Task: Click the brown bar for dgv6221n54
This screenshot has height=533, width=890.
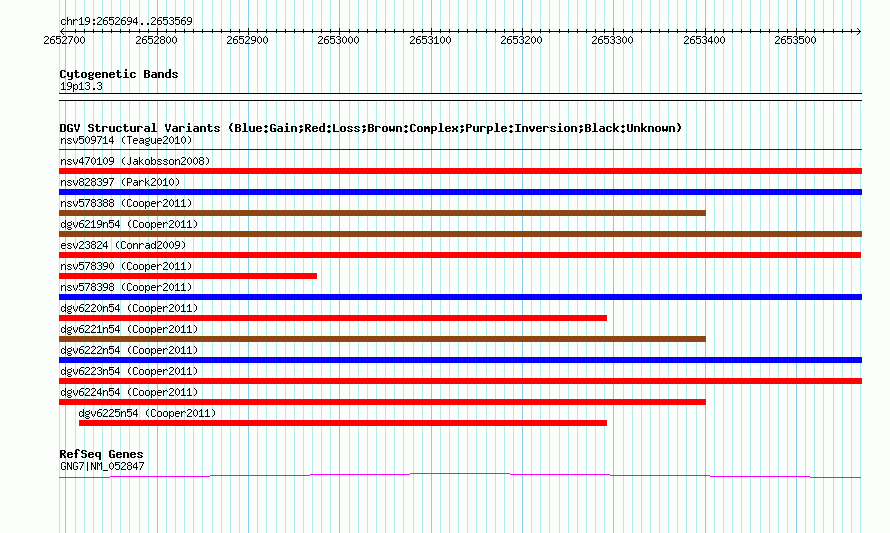Action: pos(383,339)
